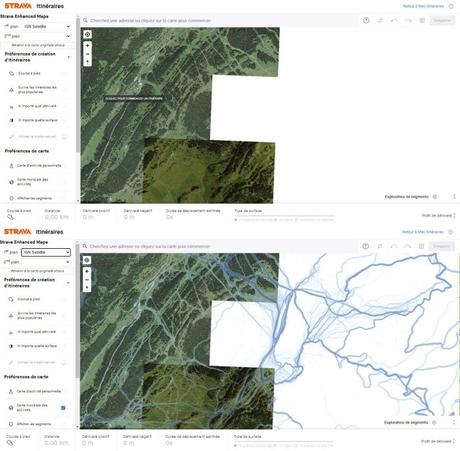The image size is (460, 451).
Task: Click the surface type bar in the lower stats row
Action: [x=284, y=442]
